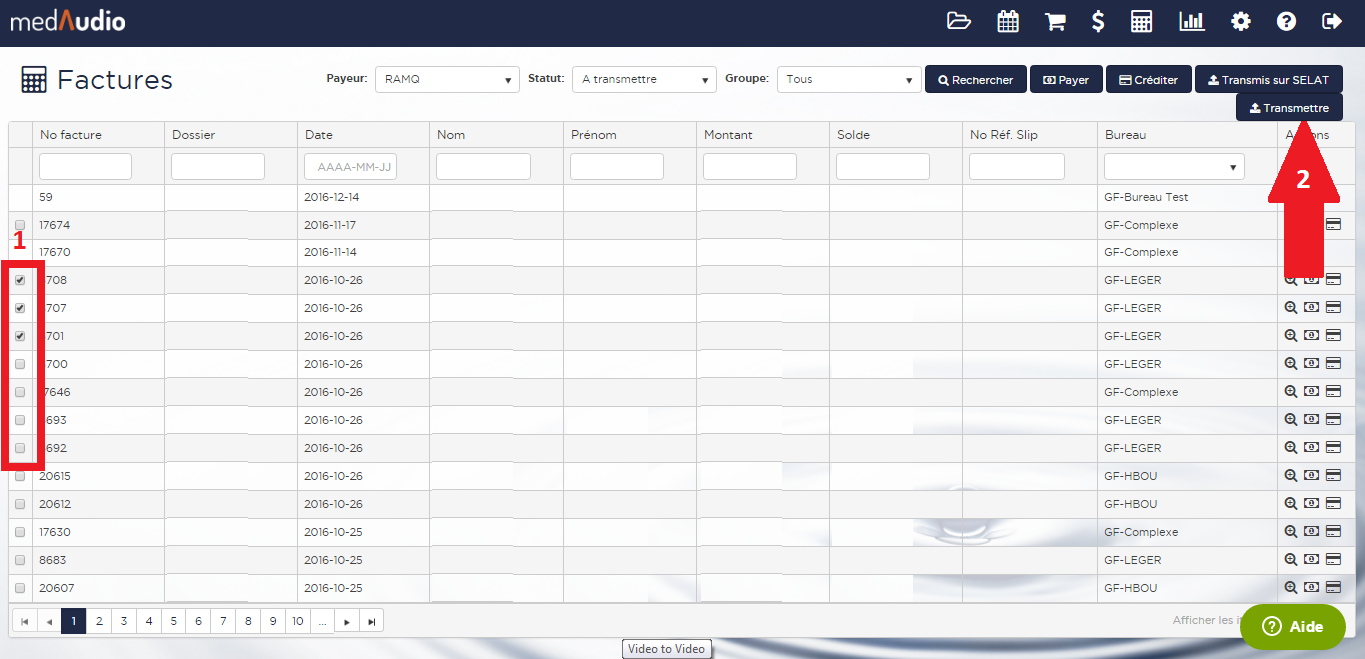Zoom into invoice 20615 details icon

[1291, 476]
